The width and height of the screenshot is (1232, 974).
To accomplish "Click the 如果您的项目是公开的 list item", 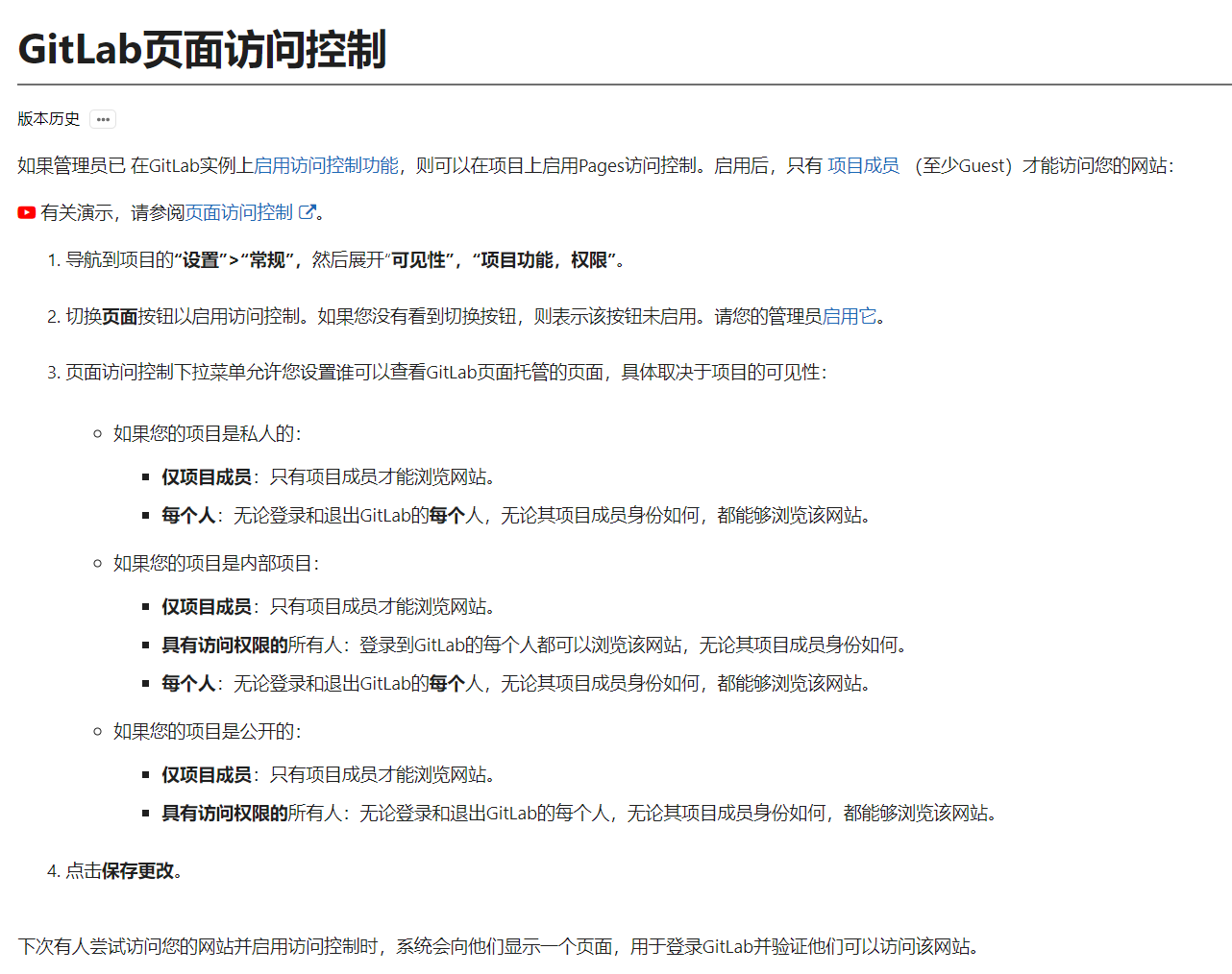I will point(207,731).
